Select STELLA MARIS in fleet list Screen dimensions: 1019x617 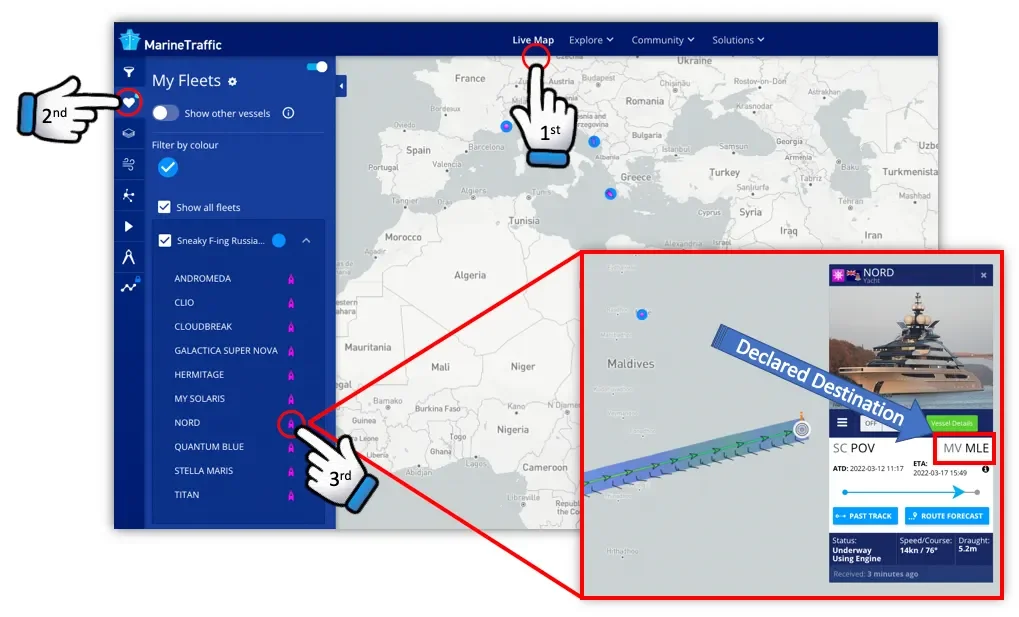point(203,471)
